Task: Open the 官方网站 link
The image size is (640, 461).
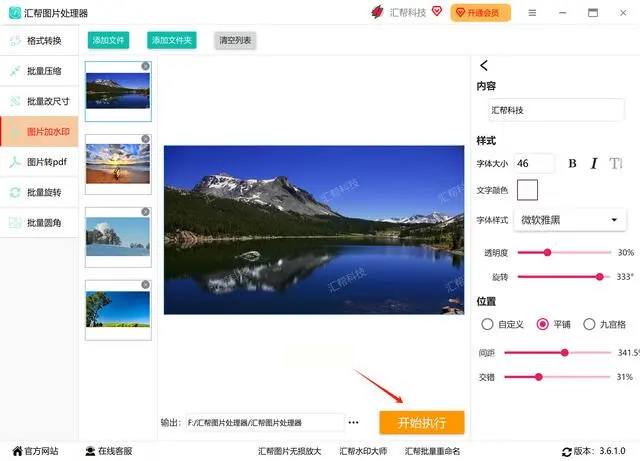Action: [x=36, y=451]
